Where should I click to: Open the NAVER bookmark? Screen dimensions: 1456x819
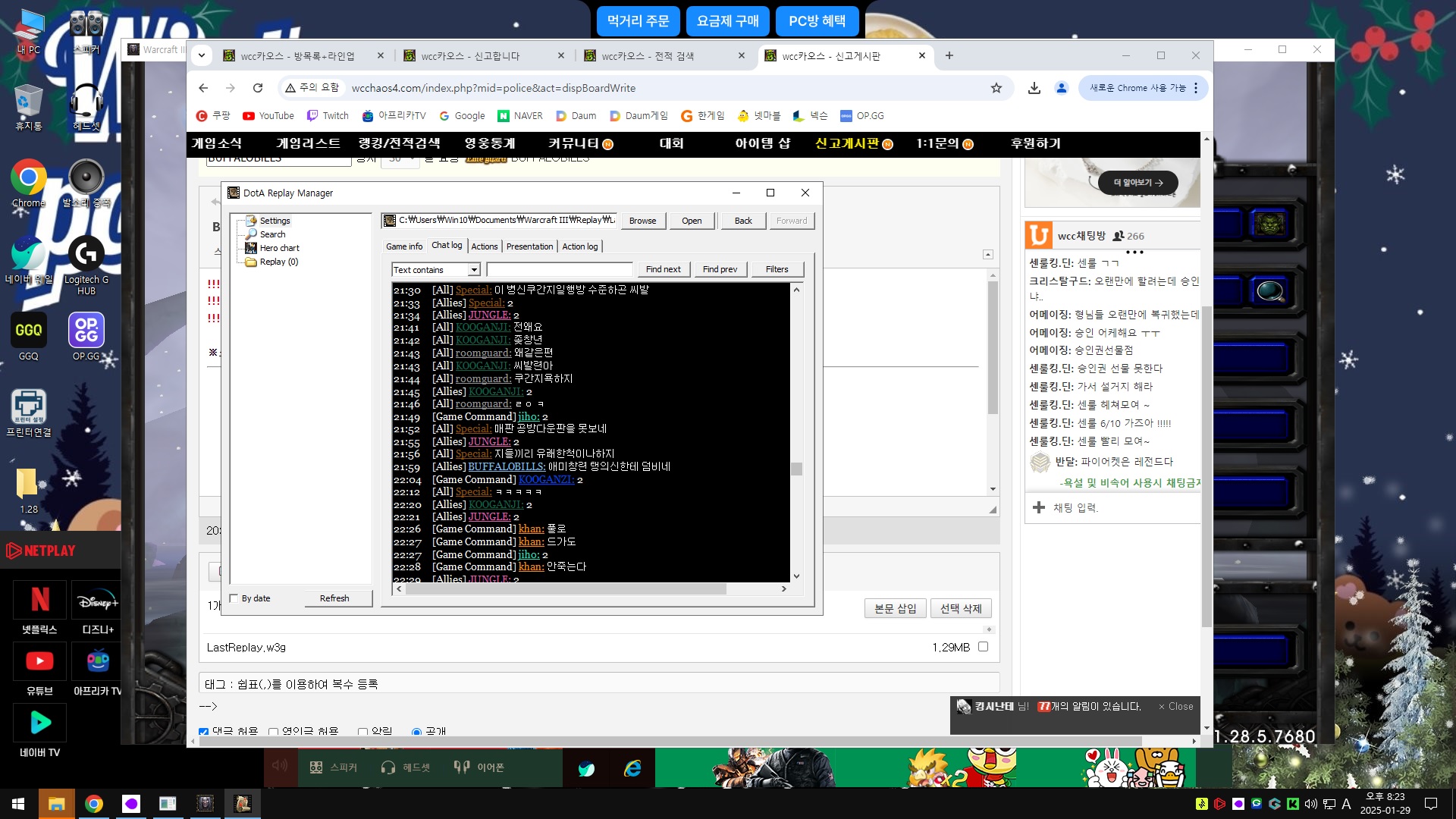click(x=520, y=116)
